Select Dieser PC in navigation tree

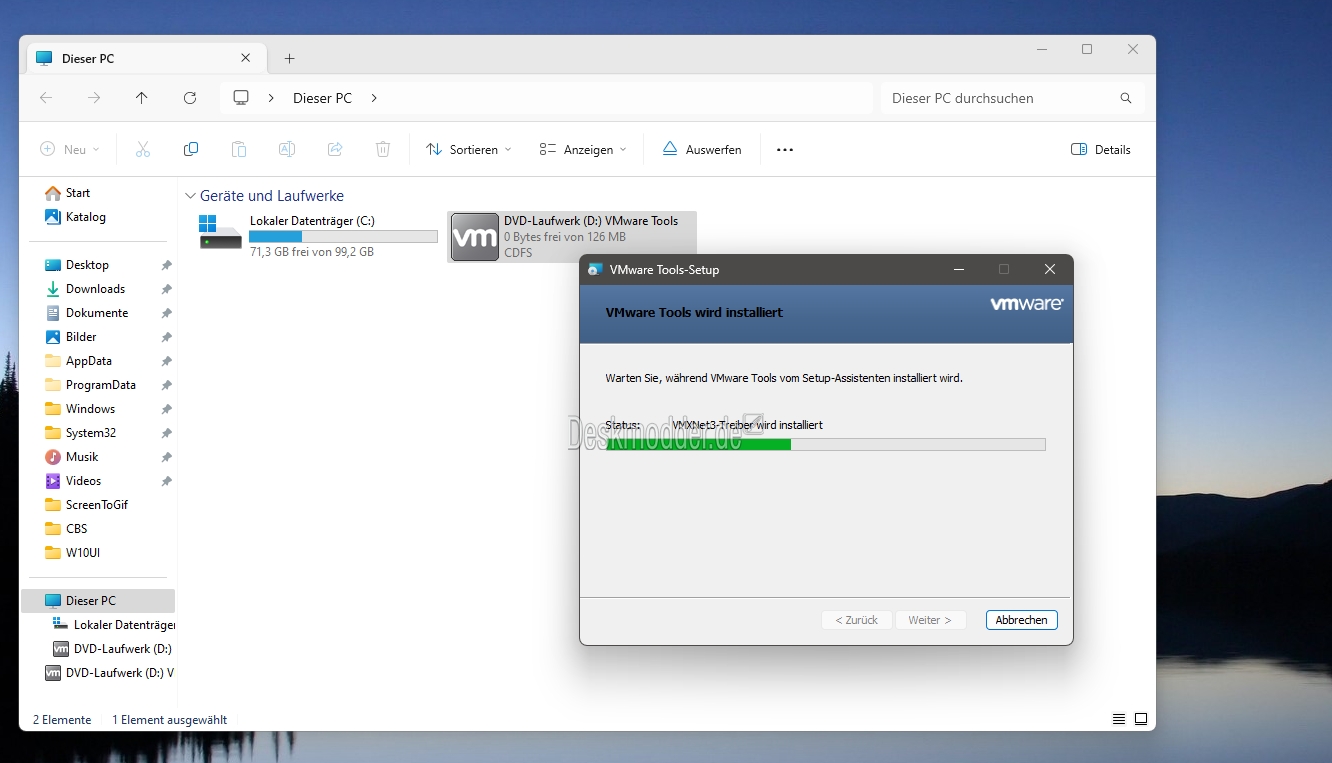click(97, 601)
